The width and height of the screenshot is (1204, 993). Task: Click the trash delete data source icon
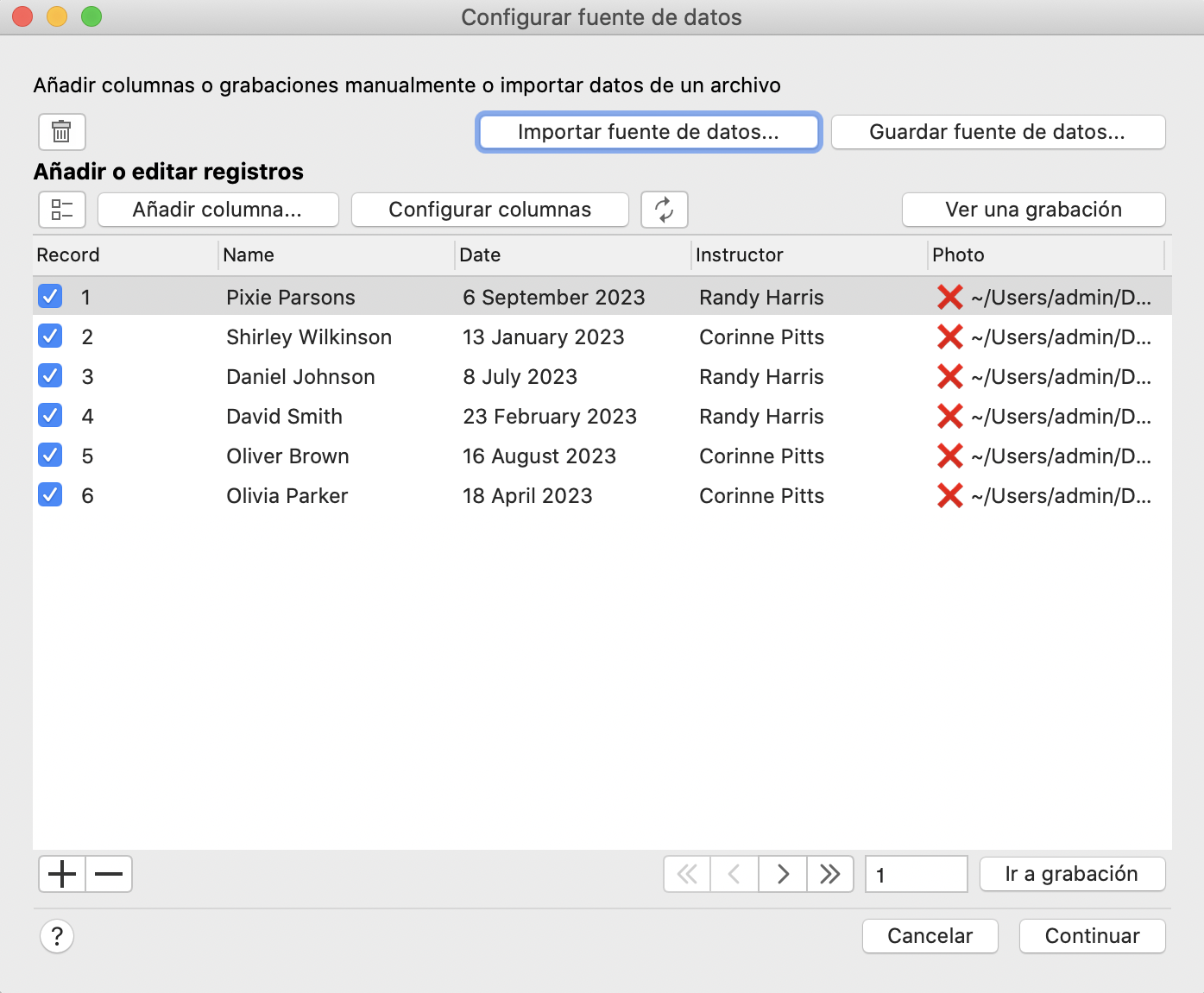(x=61, y=132)
